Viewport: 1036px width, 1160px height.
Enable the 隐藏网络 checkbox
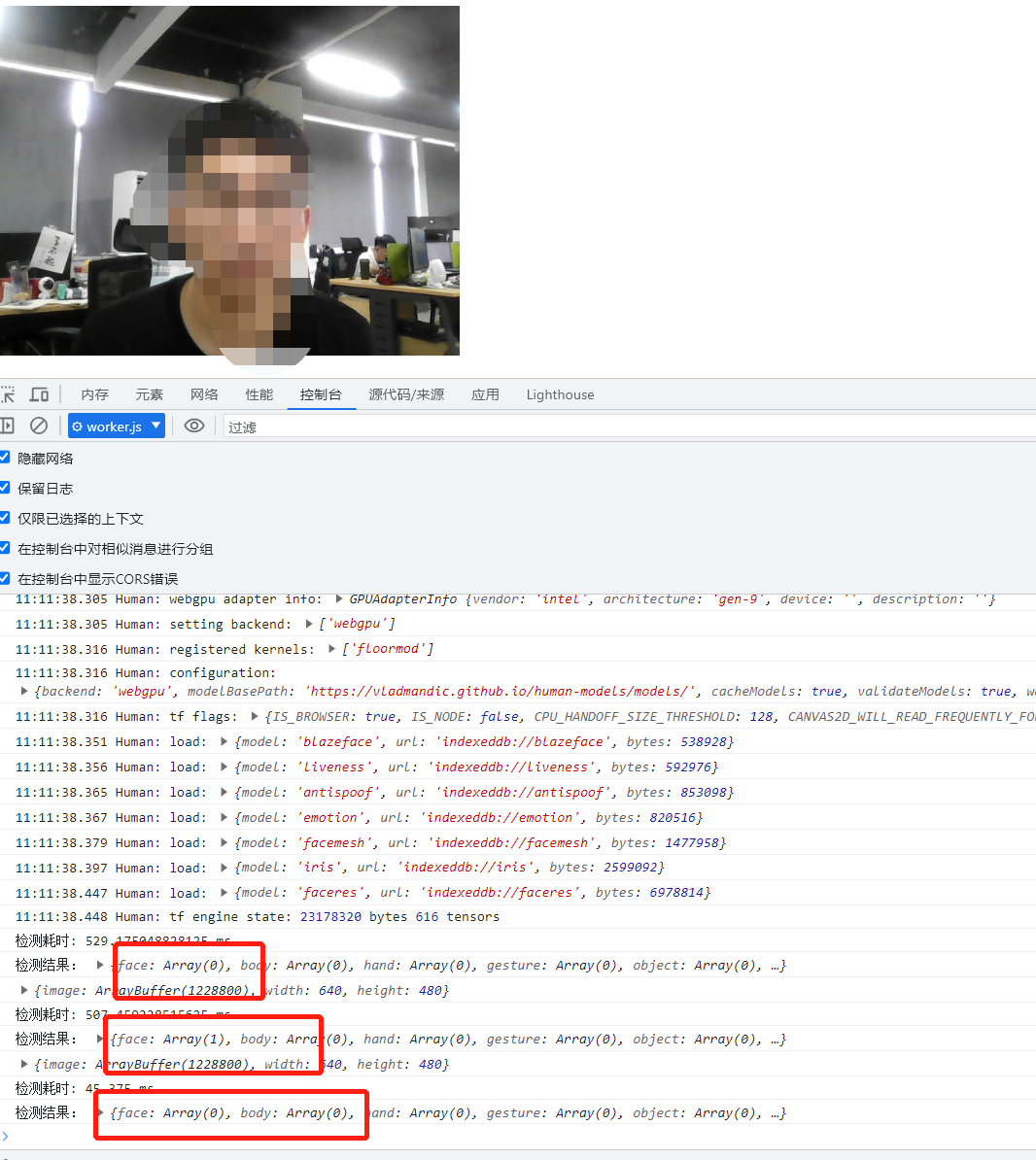pyautogui.click(x=4, y=457)
